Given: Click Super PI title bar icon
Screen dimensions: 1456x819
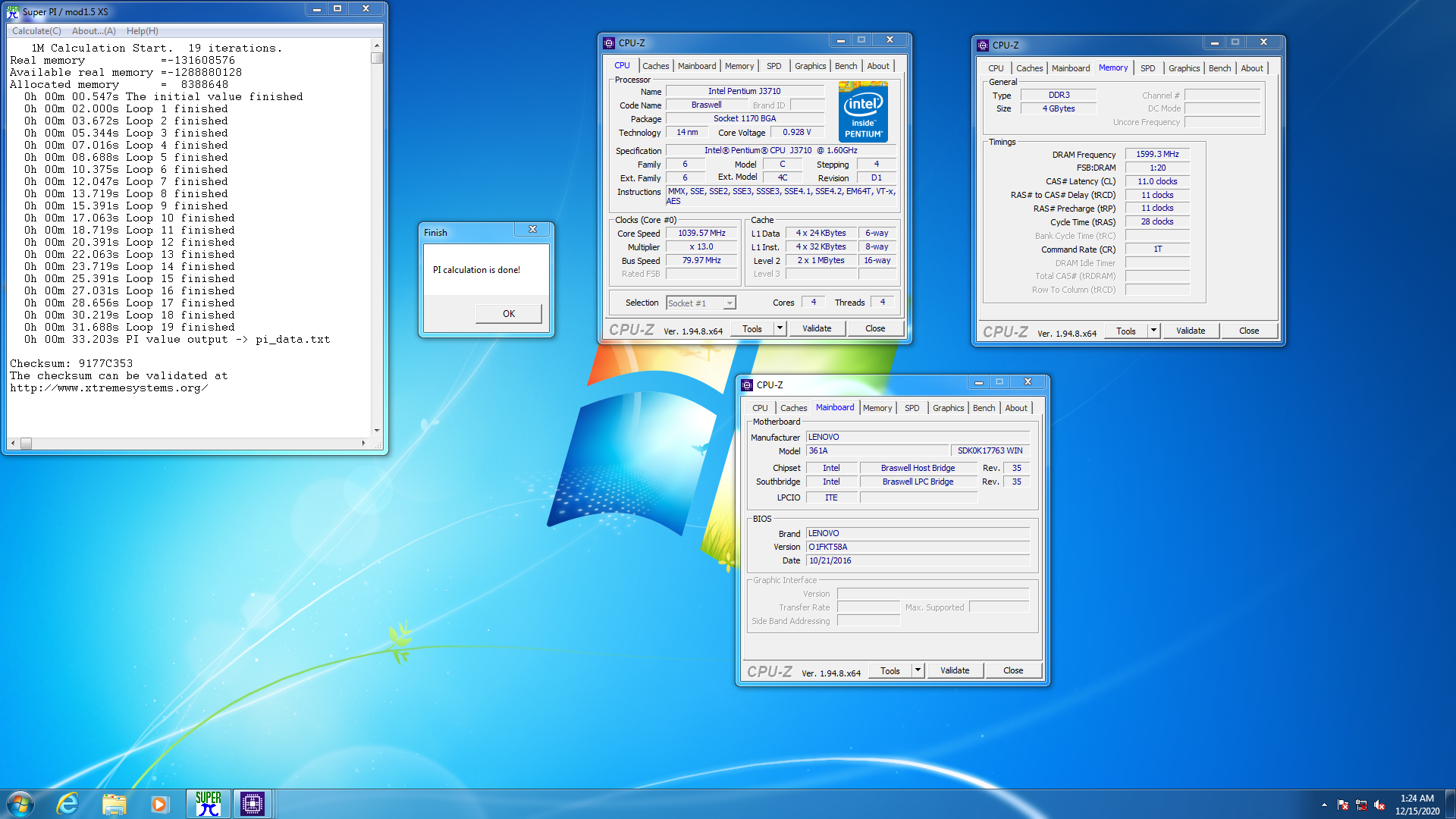Looking at the screenshot, I should pos(13,11).
